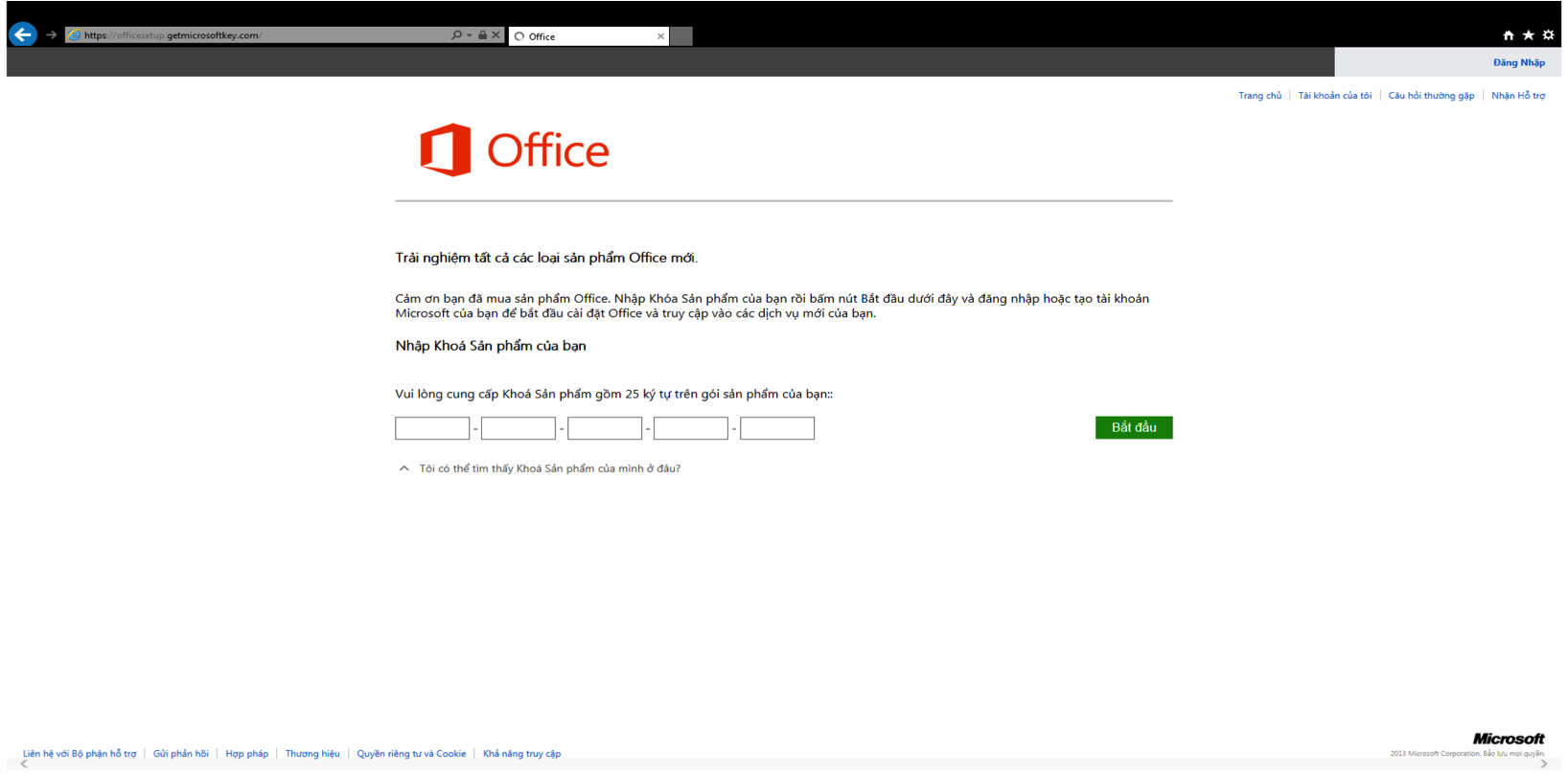Click horizontal scrollbar left arrow
The image size is (1568, 776).
[24, 765]
